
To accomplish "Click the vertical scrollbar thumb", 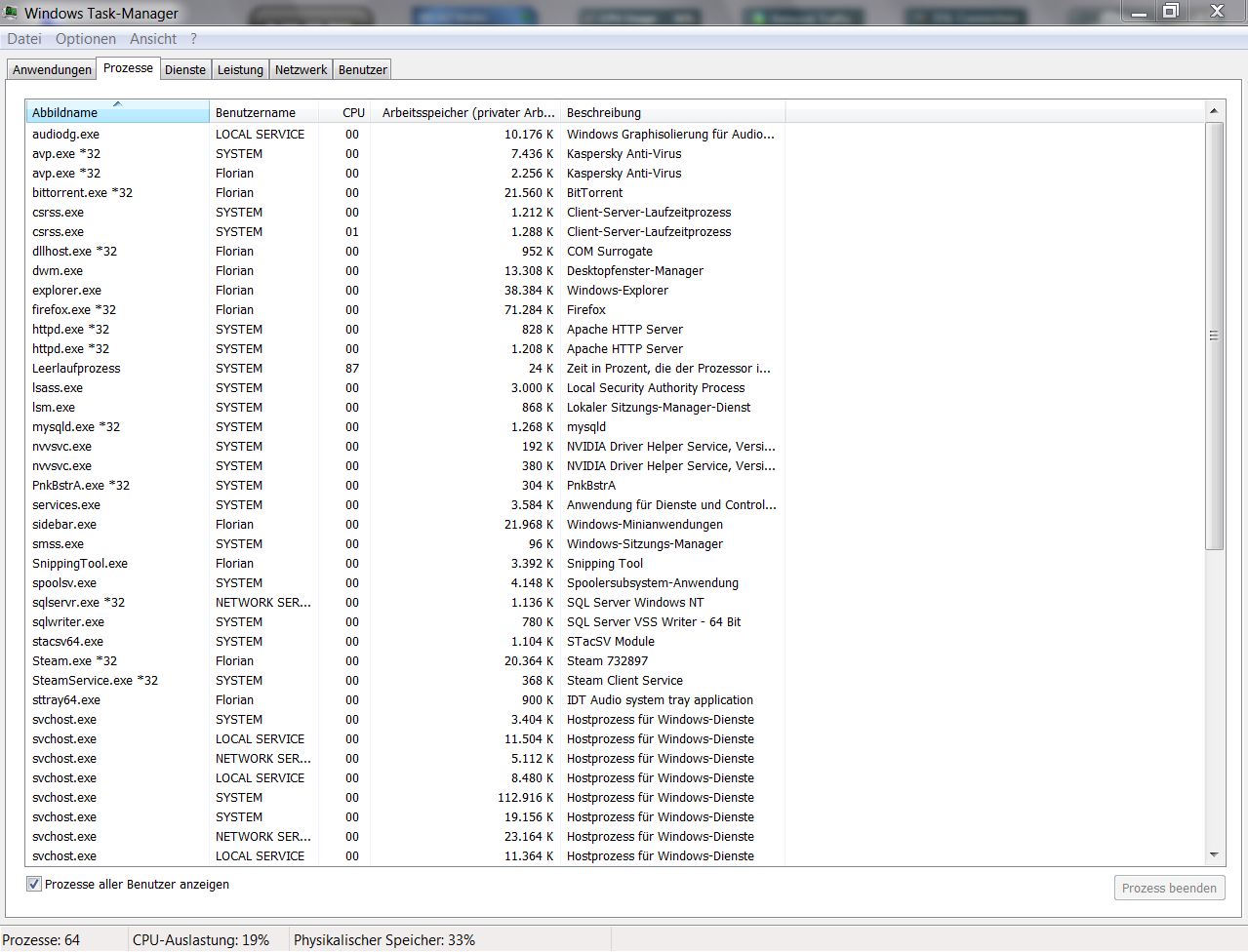I will click(x=1214, y=336).
